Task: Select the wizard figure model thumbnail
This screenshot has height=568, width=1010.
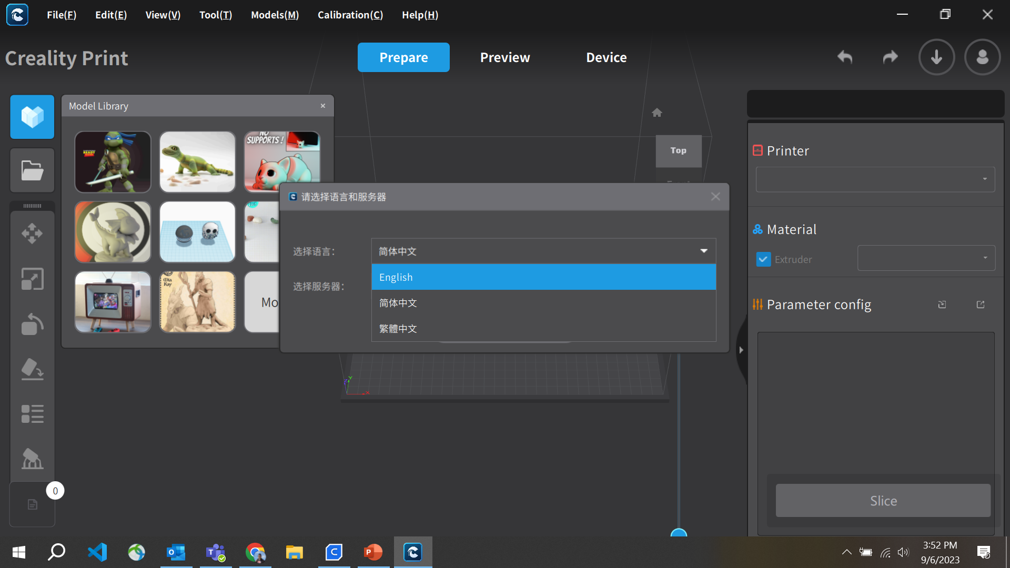Action: [x=197, y=302]
